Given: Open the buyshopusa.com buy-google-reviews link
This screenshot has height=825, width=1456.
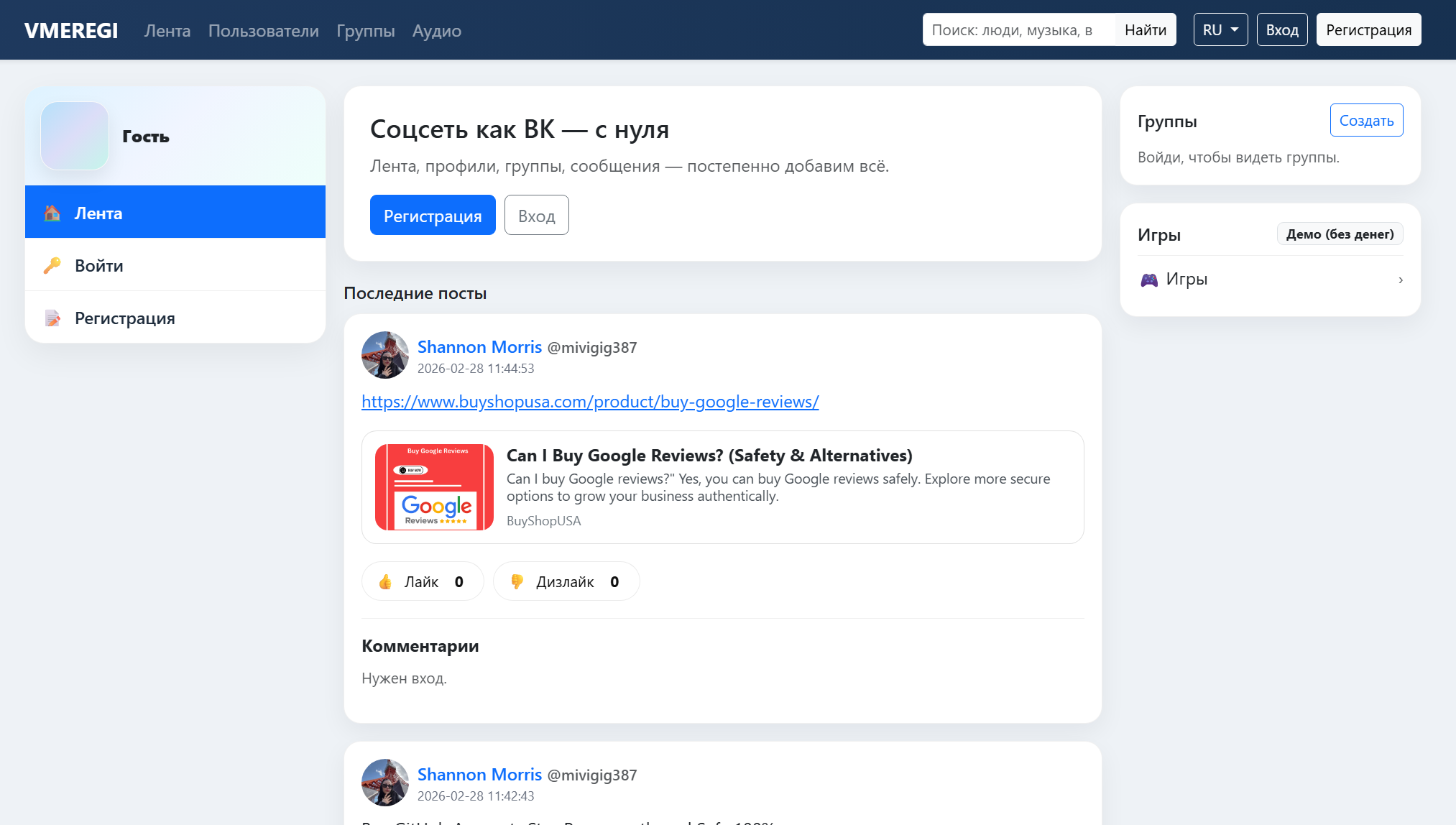Looking at the screenshot, I should coord(590,402).
